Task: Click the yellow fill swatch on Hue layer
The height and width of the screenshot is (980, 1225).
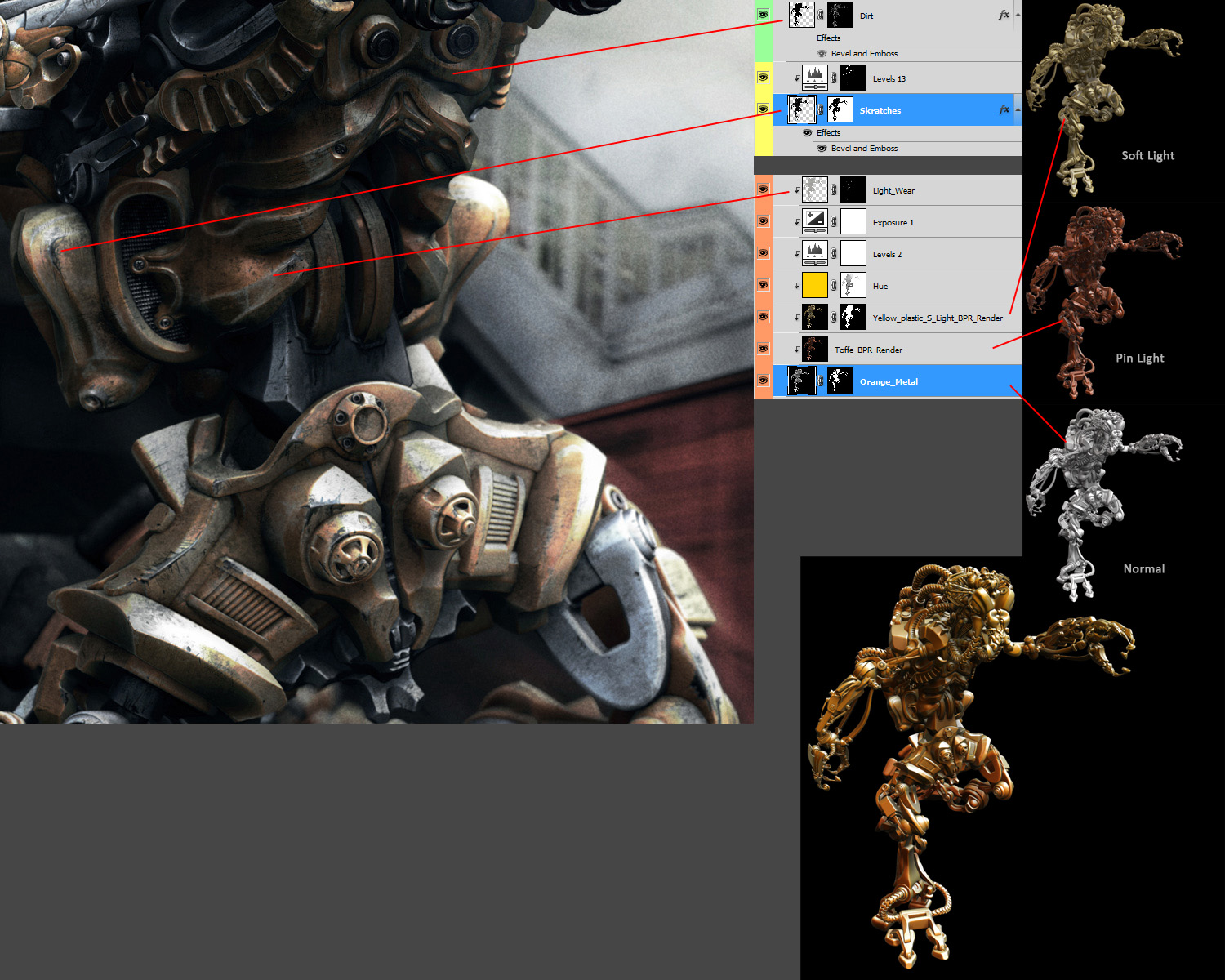Action: click(815, 285)
